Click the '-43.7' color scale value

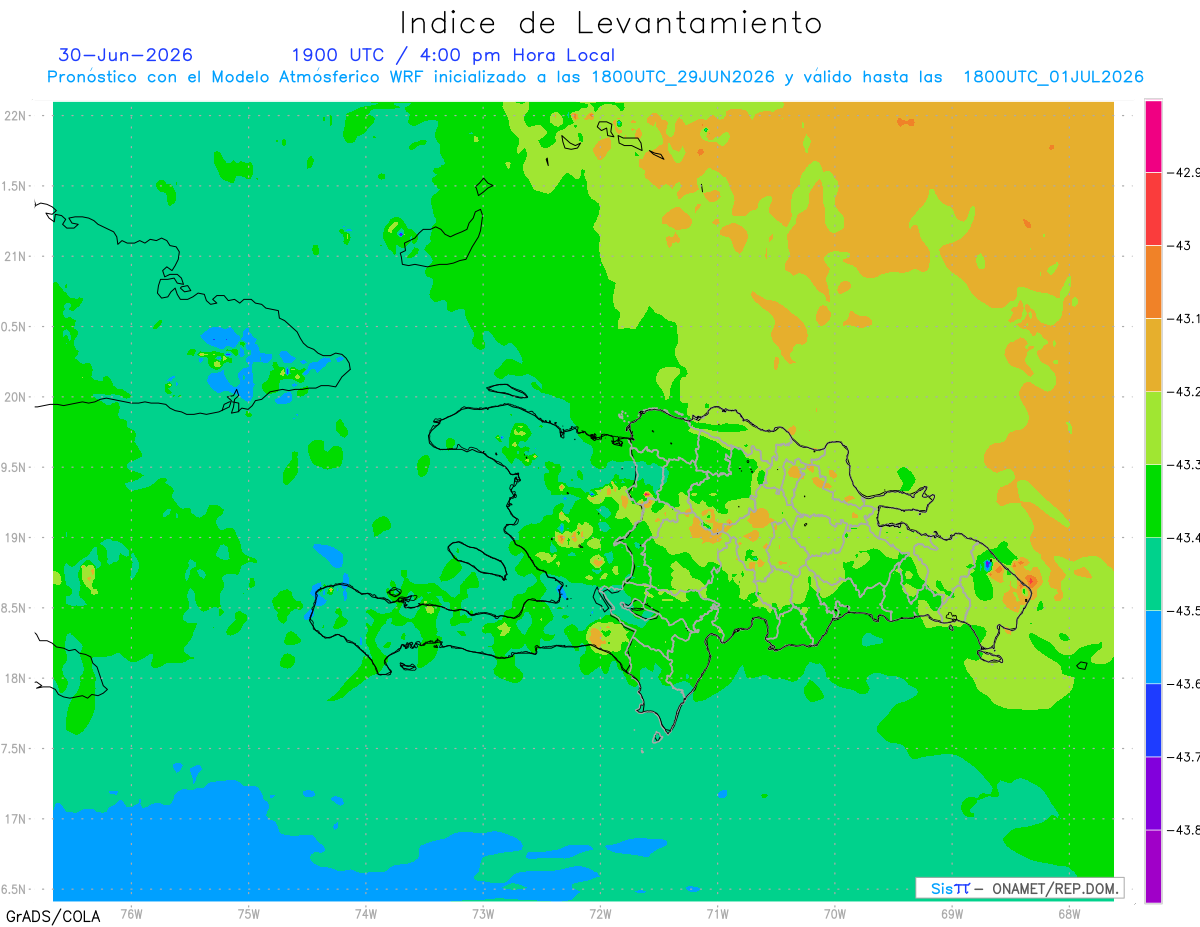pyautogui.click(x=1184, y=757)
